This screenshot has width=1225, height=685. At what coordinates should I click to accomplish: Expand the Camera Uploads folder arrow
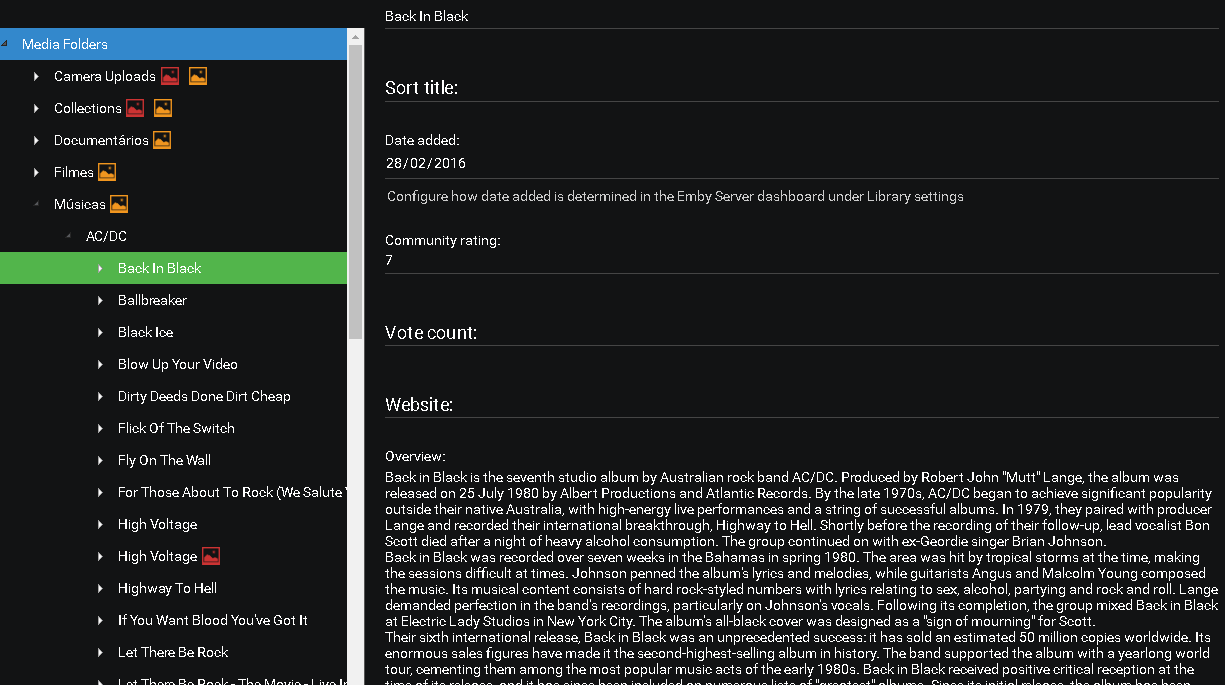36,76
